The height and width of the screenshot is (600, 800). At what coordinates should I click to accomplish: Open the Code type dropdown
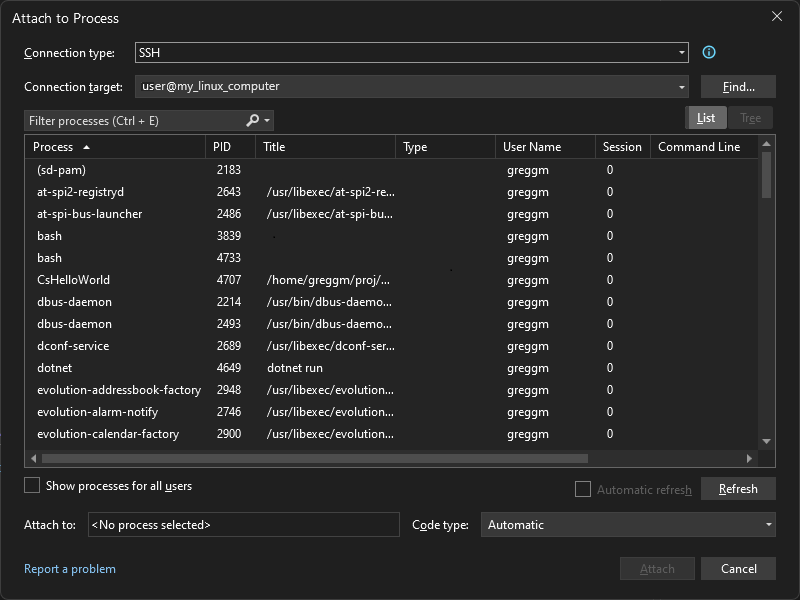click(767, 524)
